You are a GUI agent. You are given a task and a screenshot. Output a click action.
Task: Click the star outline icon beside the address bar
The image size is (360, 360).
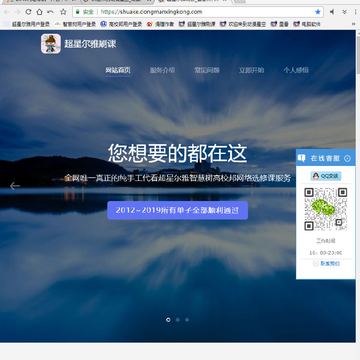[x=63, y=12]
